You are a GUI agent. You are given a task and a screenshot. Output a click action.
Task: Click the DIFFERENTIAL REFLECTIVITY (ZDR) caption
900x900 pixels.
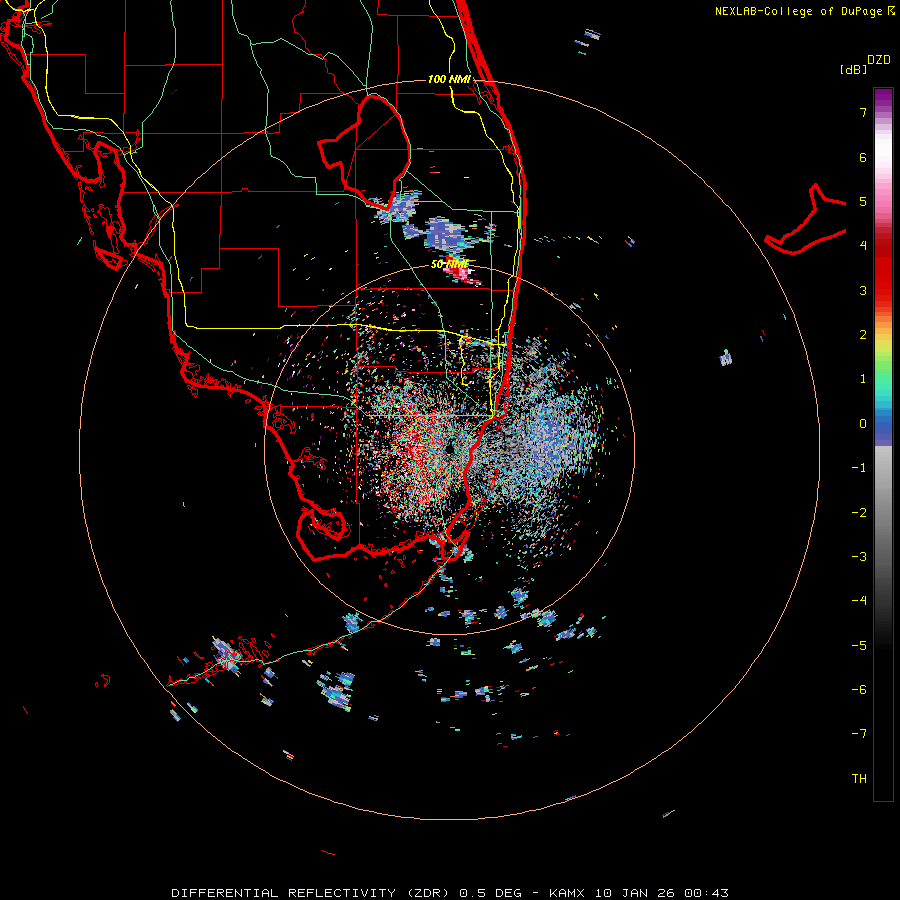[x=311, y=893]
